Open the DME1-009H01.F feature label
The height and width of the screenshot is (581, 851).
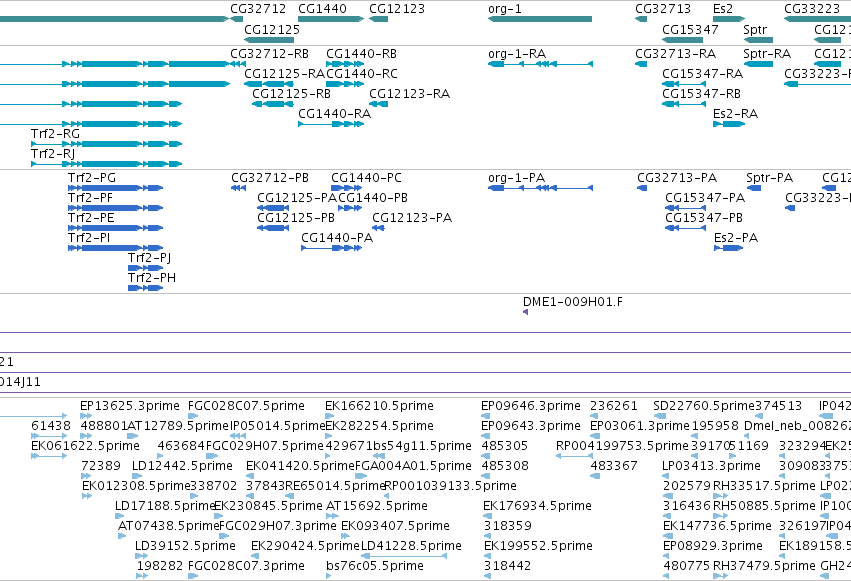pyautogui.click(x=573, y=302)
